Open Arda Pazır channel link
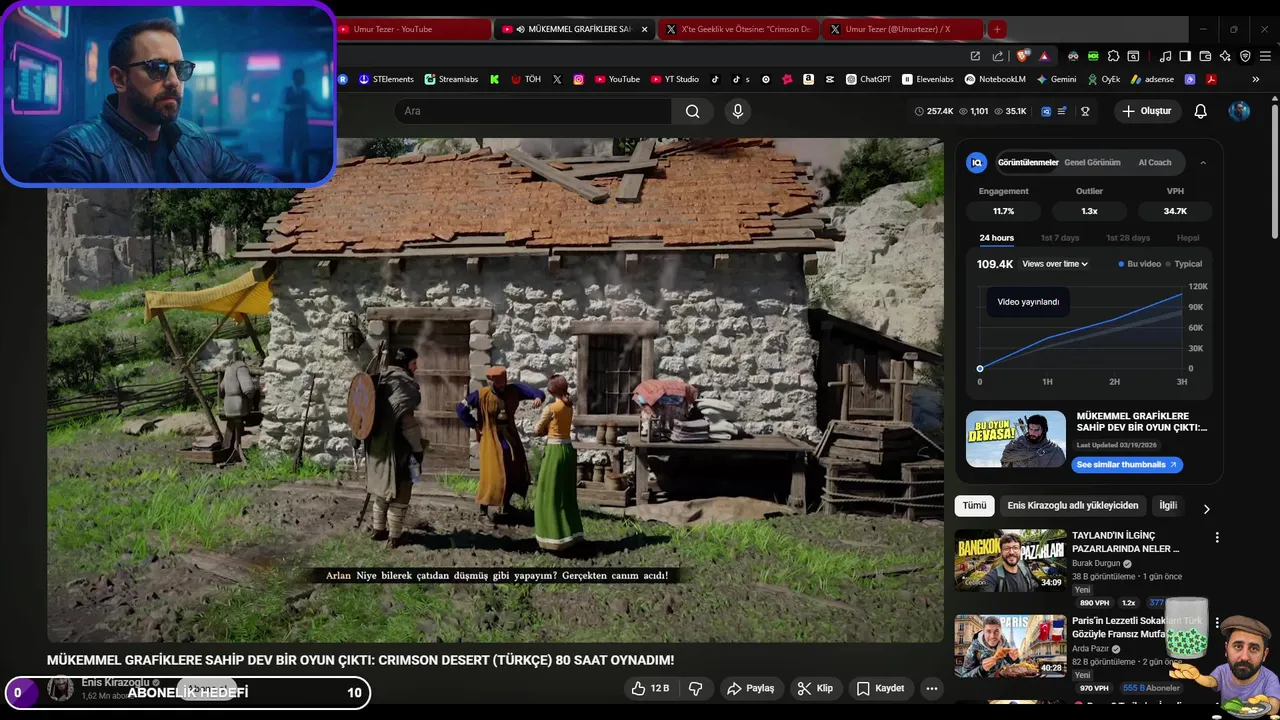Viewport: 1280px width, 720px height. (x=1093, y=649)
